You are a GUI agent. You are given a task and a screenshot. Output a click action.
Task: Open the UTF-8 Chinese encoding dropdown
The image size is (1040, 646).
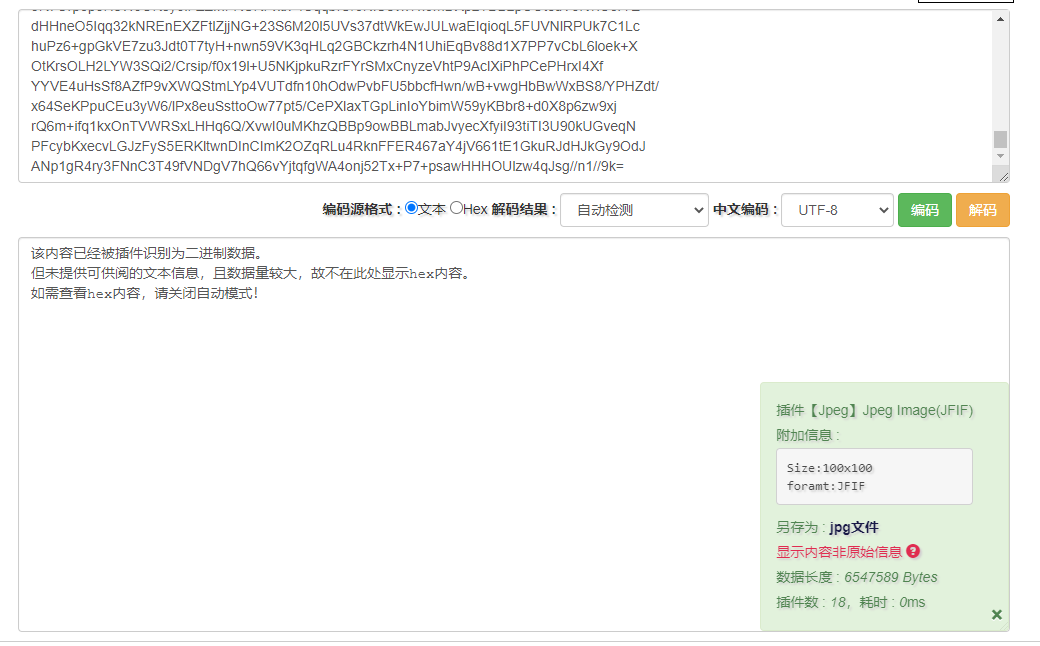837,210
